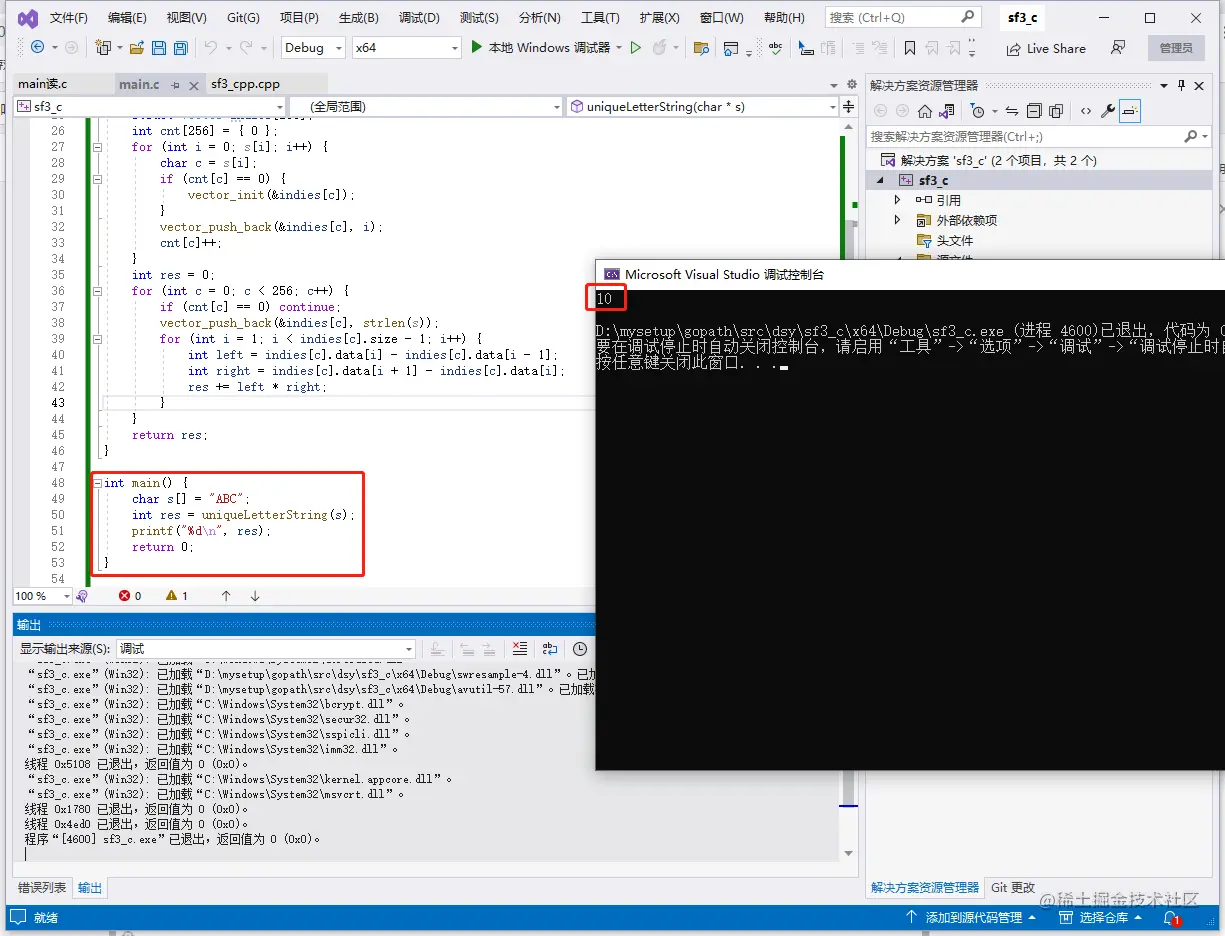Click the hot reload flame icon
The width and height of the screenshot is (1225, 936).
click(659, 47)
